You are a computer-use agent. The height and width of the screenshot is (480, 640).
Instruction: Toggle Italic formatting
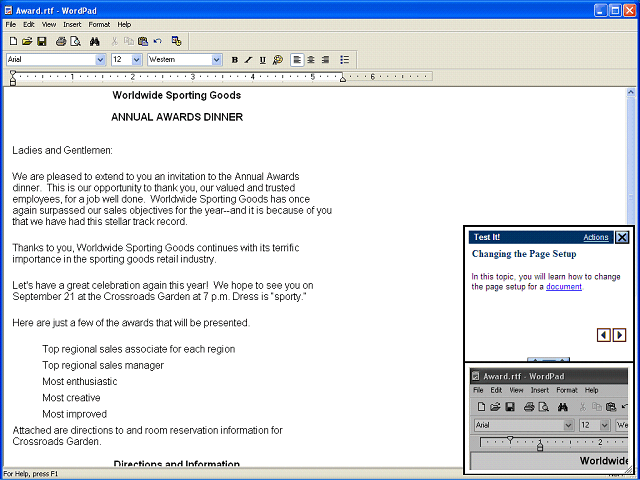point(248,60)
